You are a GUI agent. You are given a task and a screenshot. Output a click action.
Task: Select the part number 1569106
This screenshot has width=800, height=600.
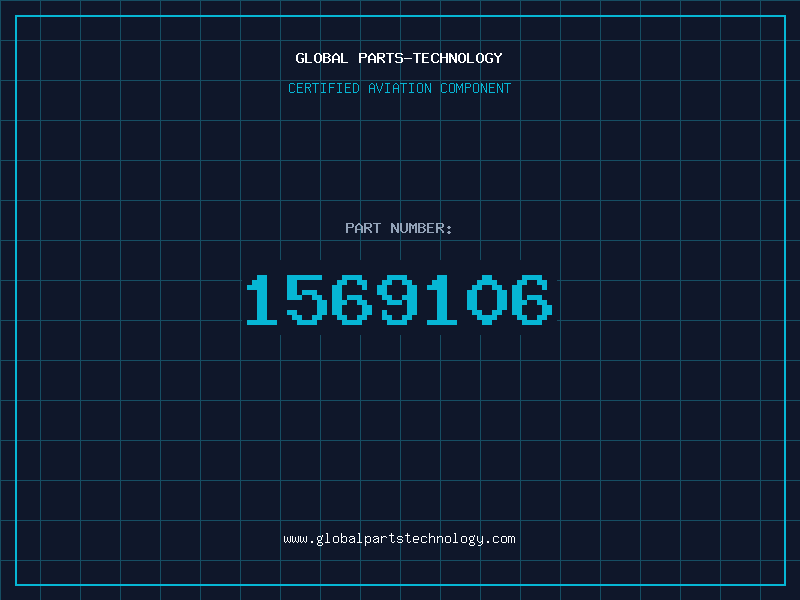(399, 300)
